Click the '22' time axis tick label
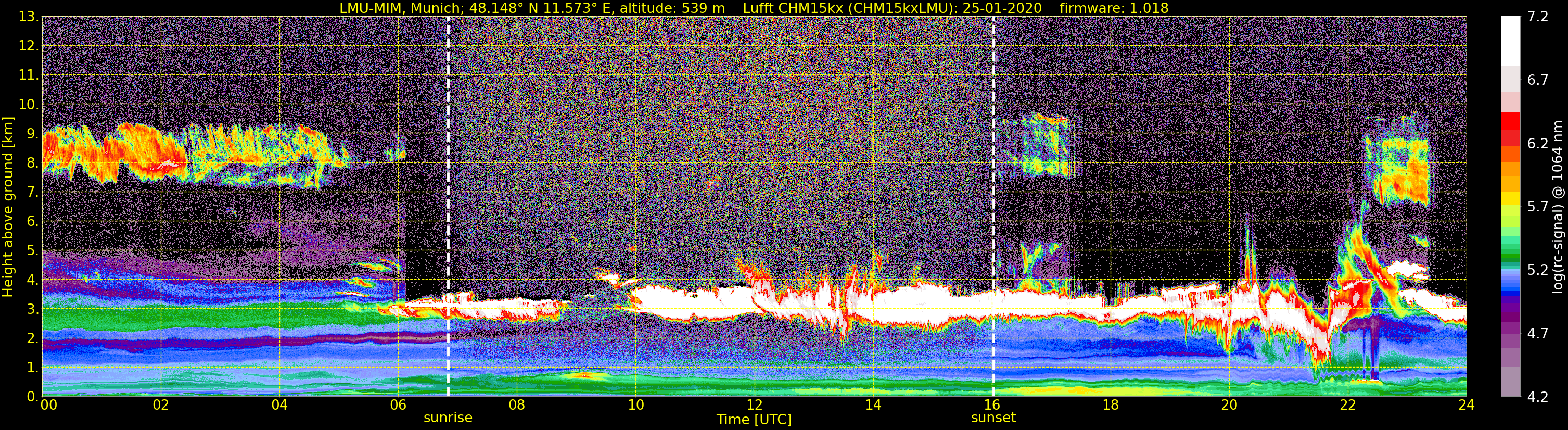This screenshot has width=1568, height=430. pyautogui.click(x=1348, y=405)
